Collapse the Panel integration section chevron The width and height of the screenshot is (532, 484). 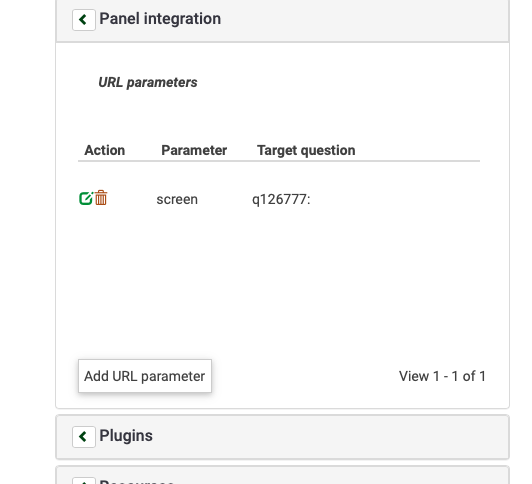pyautogui.click(x=83, y=20)
